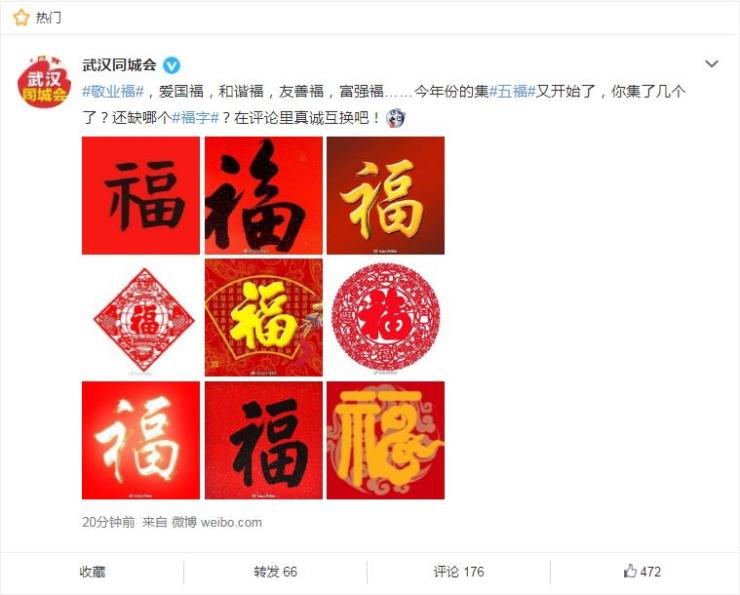Screen dimensions: 740x595
Task: Open the yellow 福 on fan thumbnail
Action: point(263,318)
